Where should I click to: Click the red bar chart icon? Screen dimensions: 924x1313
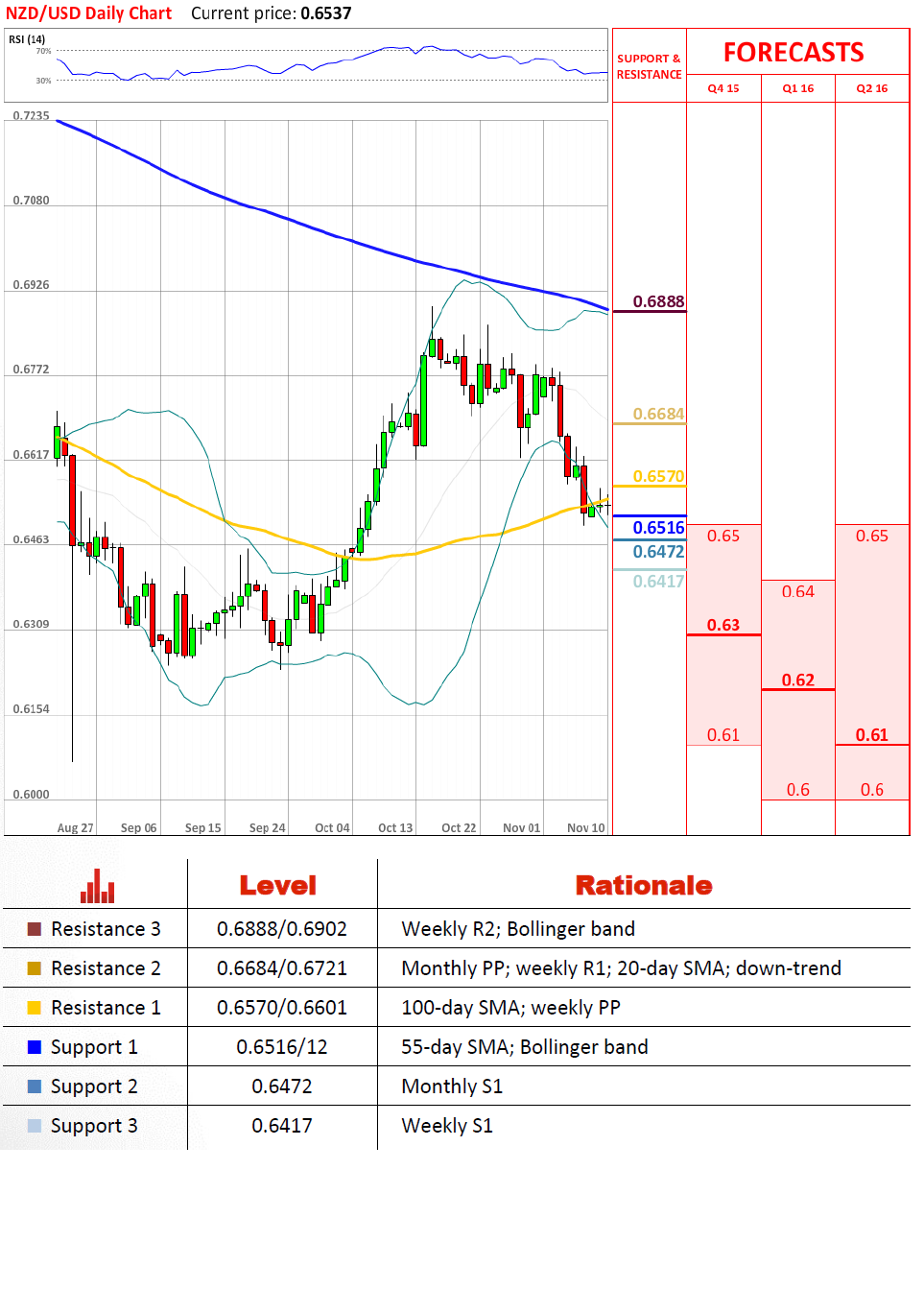click(x=97, y=886)
